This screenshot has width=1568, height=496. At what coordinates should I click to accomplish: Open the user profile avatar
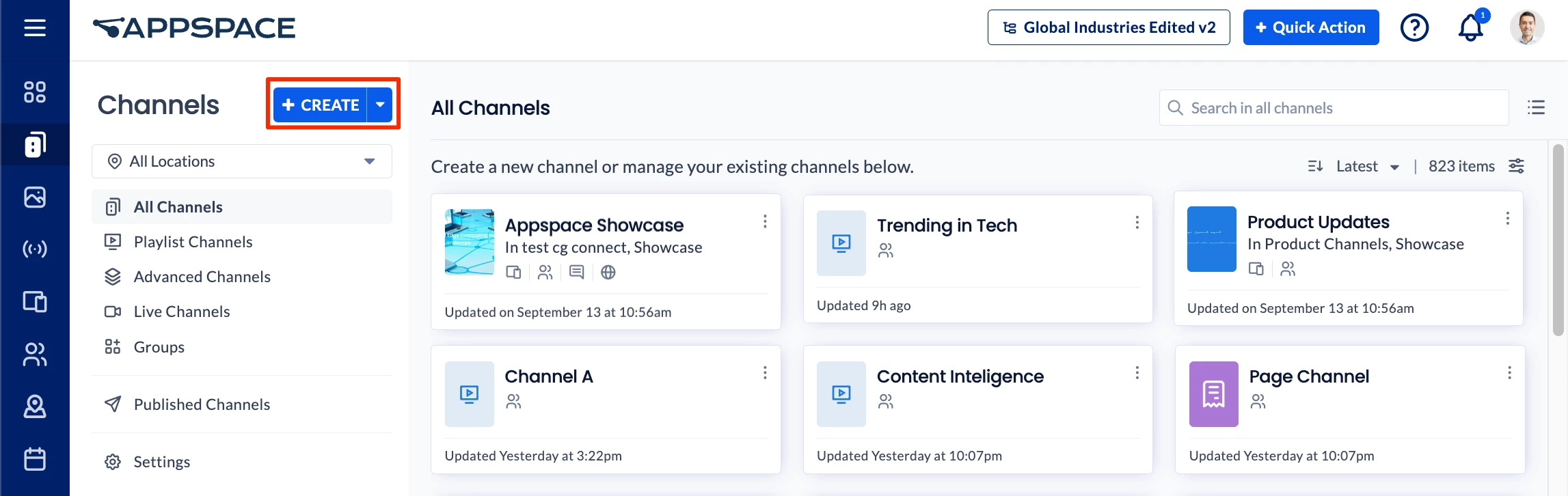coord(1527,28)
